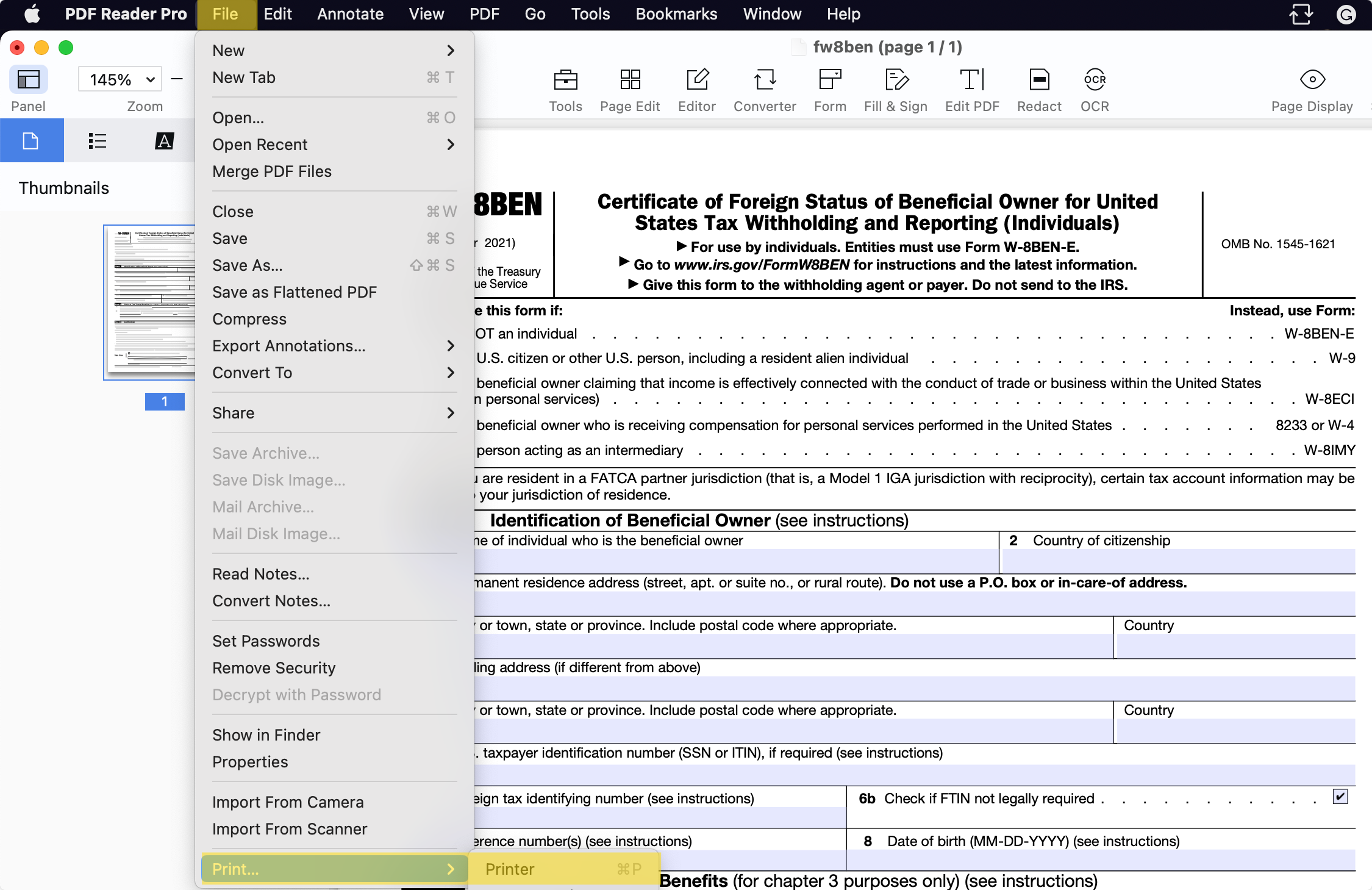Show the Thumbnails sidebar tab

point(31,141)
